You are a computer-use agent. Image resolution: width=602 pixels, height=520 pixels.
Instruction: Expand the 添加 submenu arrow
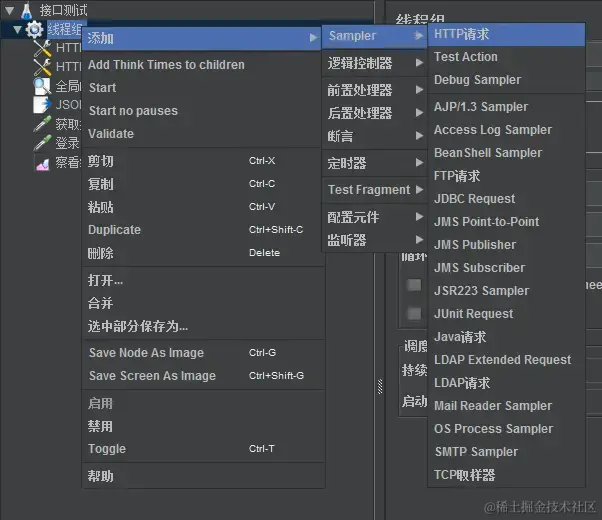(314, 38)
